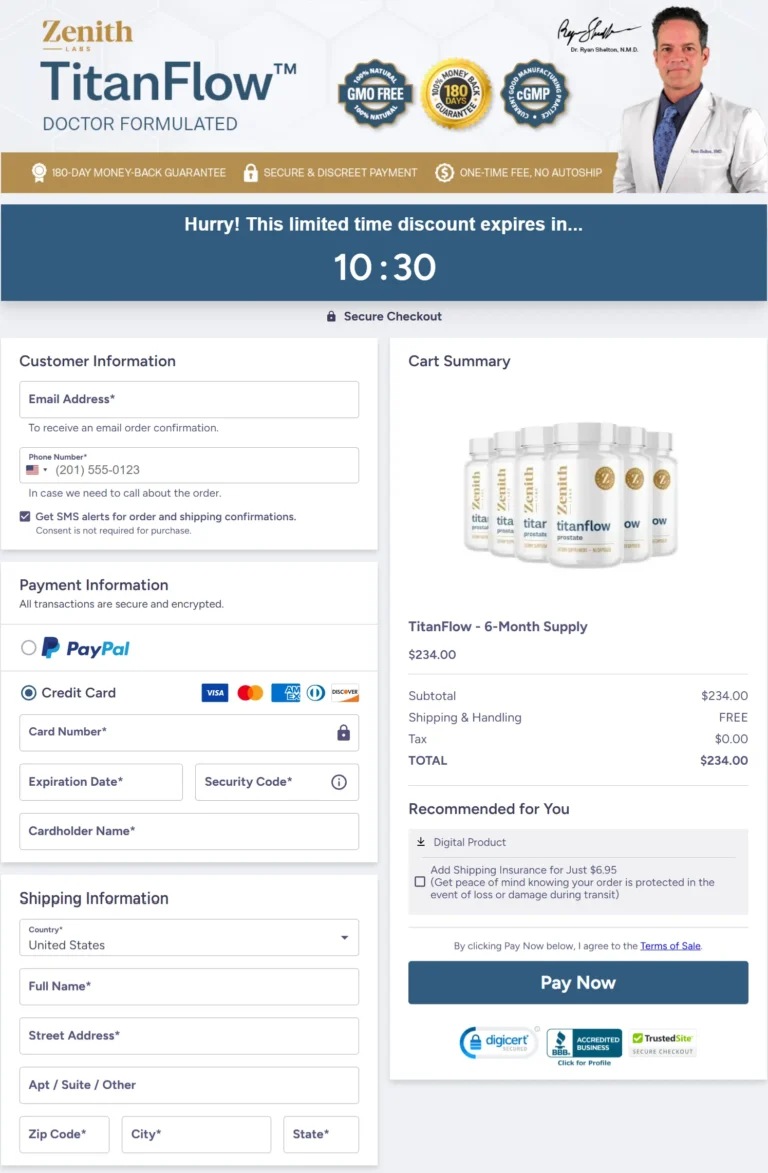This screenshot has width=768, height=1173.
Task: Open the State field
Action: [x=321, y=1134]
